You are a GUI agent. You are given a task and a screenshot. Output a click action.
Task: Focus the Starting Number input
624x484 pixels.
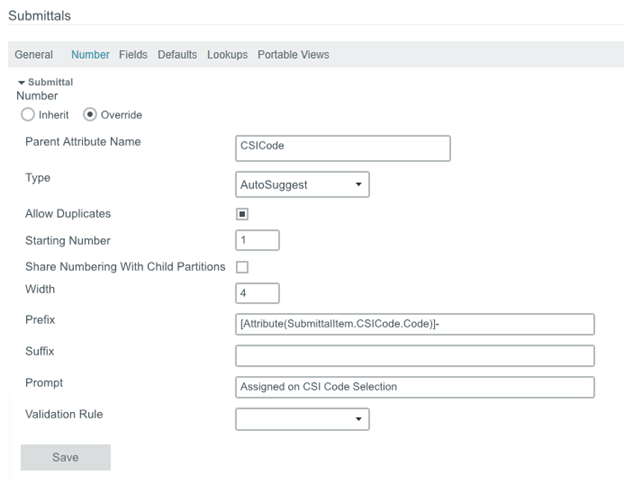tap(257, 240)
